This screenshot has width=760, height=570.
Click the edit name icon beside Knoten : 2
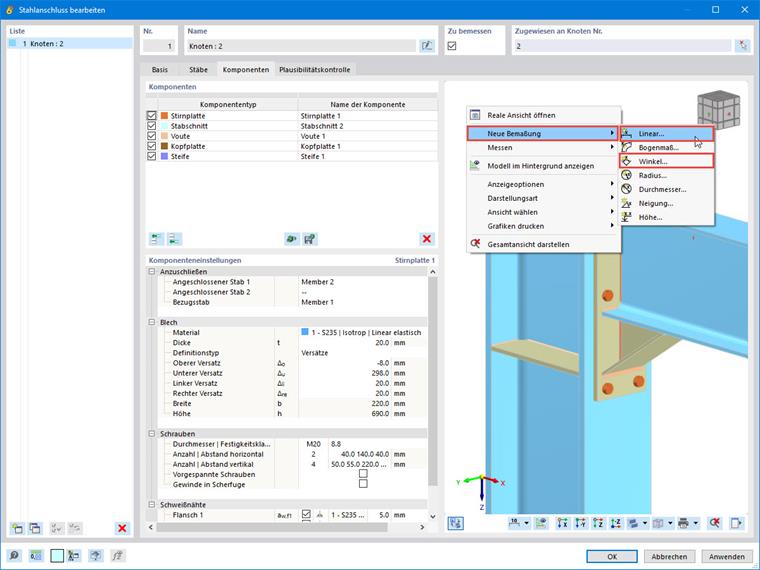click(x=427, y=46)
